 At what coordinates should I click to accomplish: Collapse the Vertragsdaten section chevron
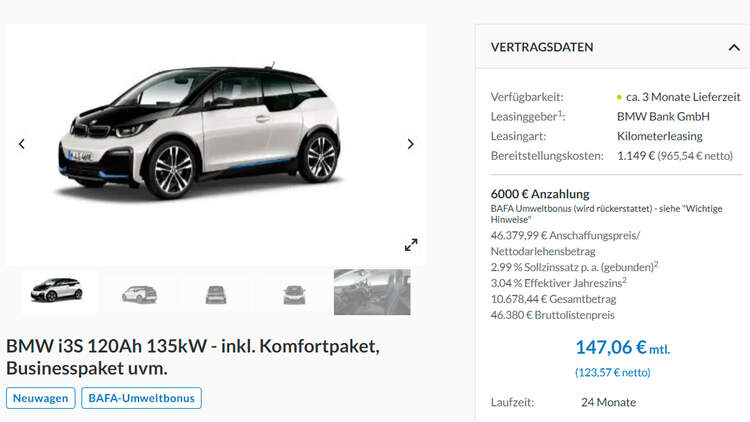pos(734,47)
